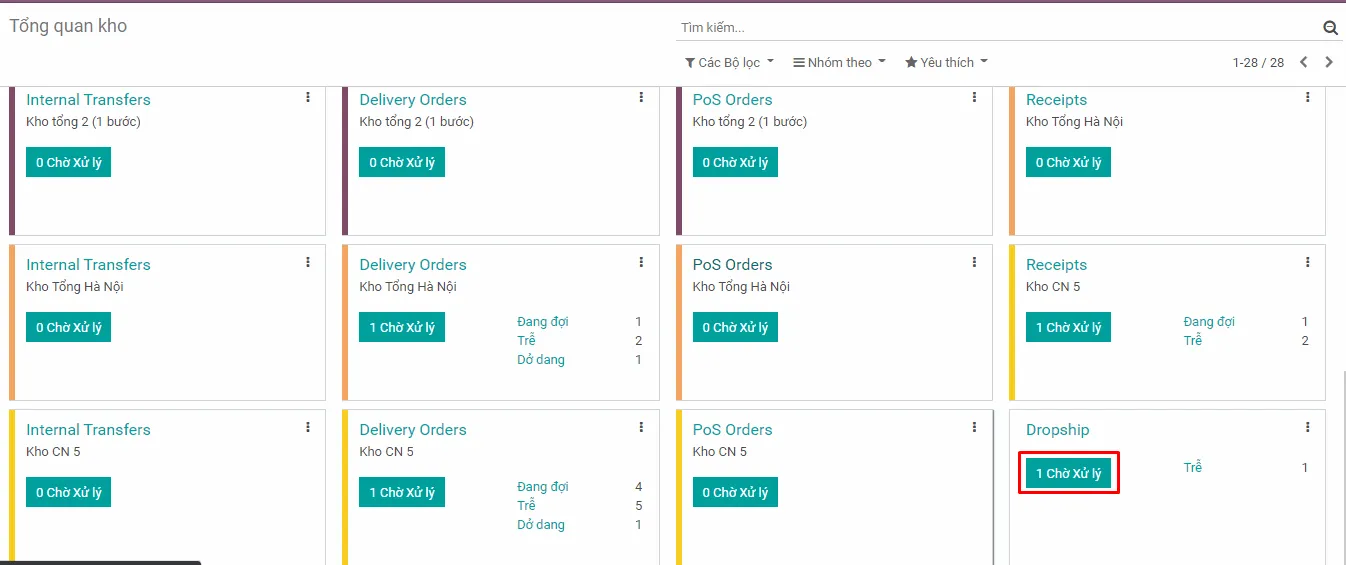Click Trễ link in Receipts Kho CN 5
The image size is (1346, 565).
[x=1193, y=341]
